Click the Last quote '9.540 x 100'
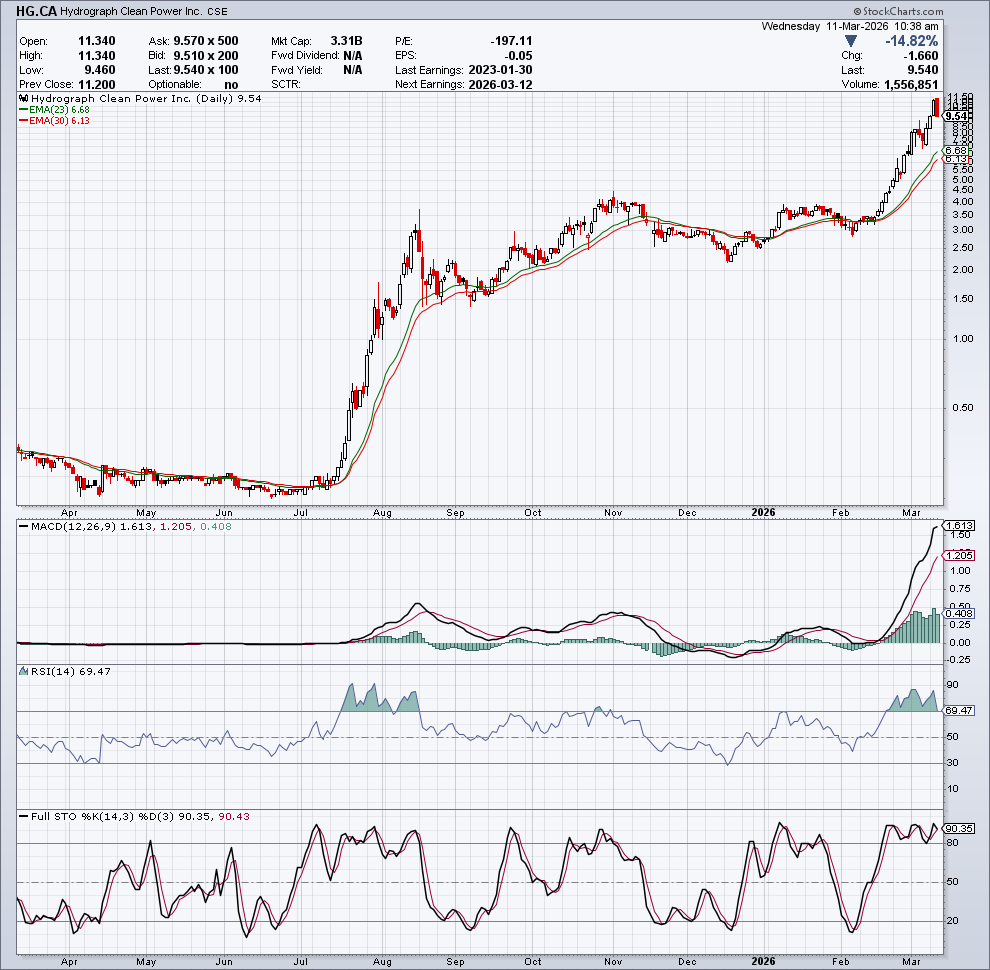Screen dimensions: 990x970 point(206,70)
